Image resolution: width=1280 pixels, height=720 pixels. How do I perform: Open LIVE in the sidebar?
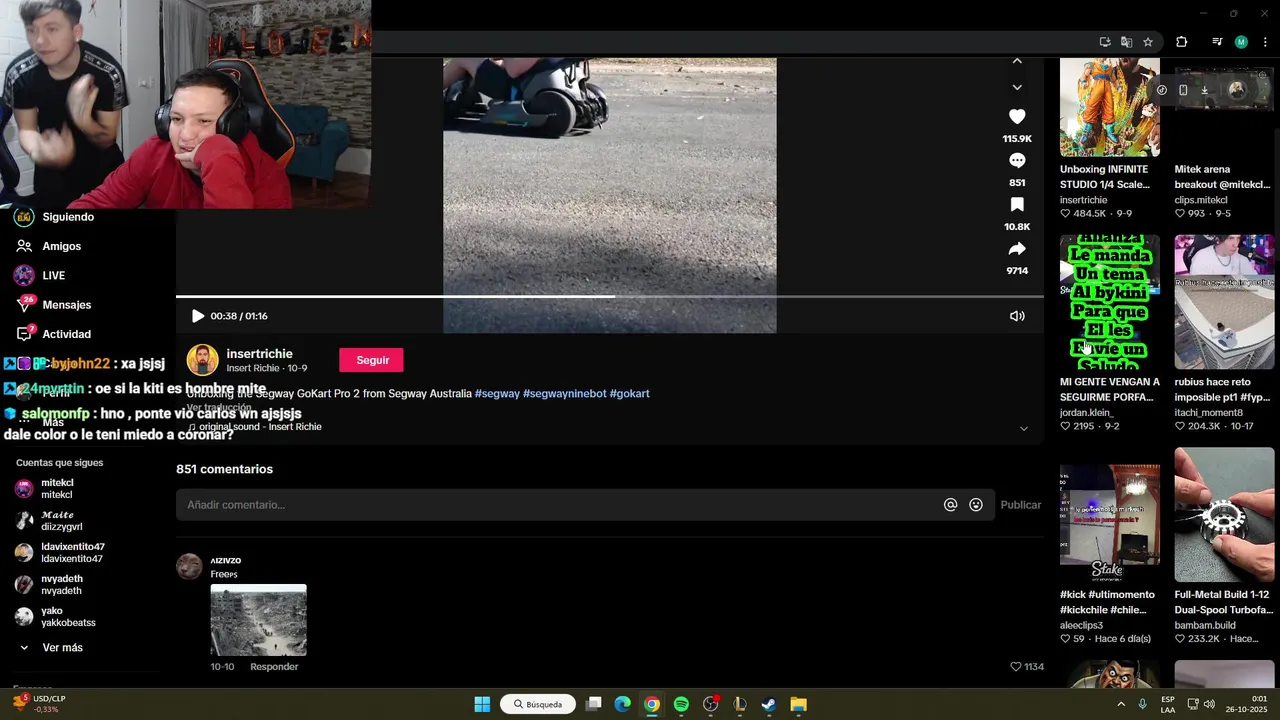coord(53,276)
